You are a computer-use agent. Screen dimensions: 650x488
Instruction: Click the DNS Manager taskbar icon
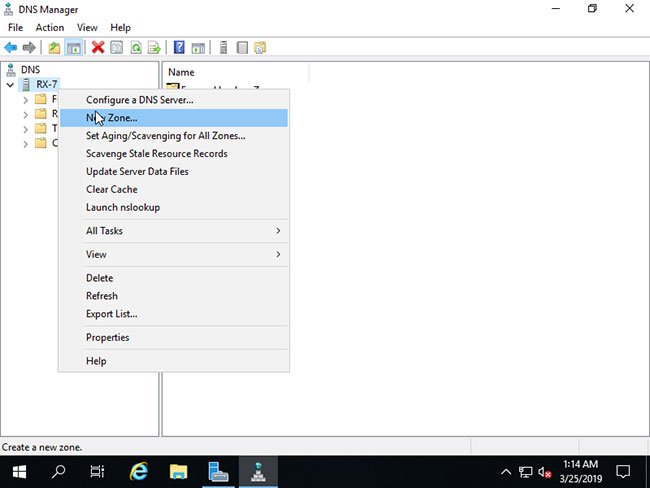(258, 472)
